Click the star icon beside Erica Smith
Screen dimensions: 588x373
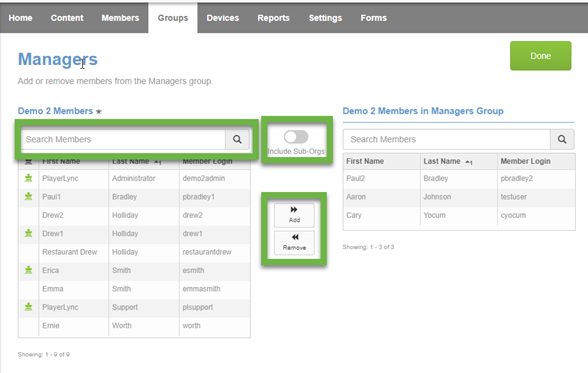(x=28, y=270)
